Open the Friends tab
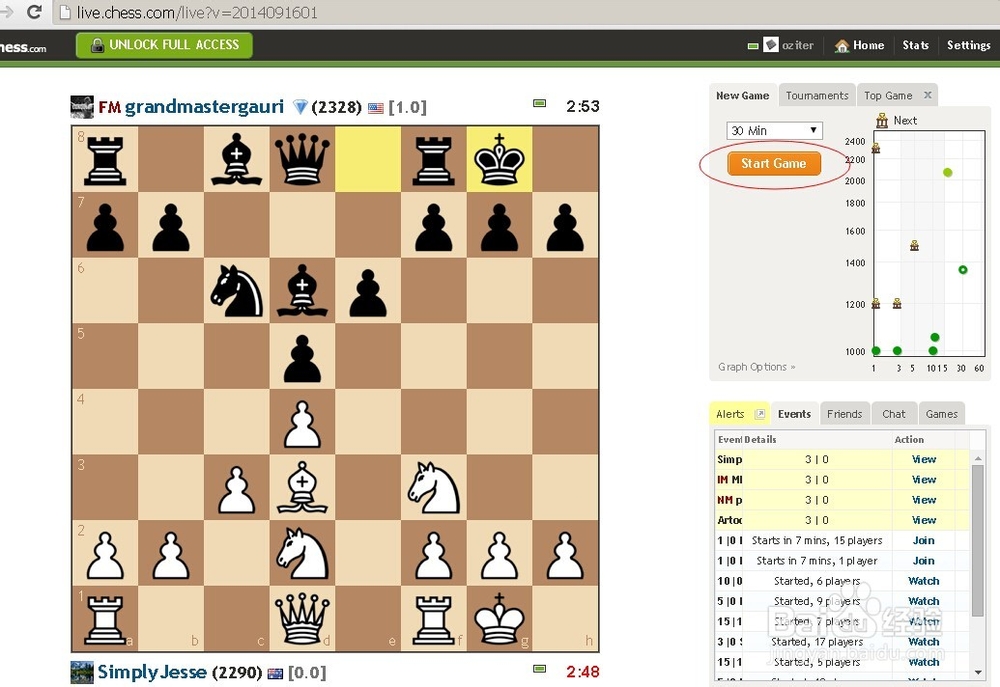This screenshot has width=1000, height=687. click(x=844, y=414)
